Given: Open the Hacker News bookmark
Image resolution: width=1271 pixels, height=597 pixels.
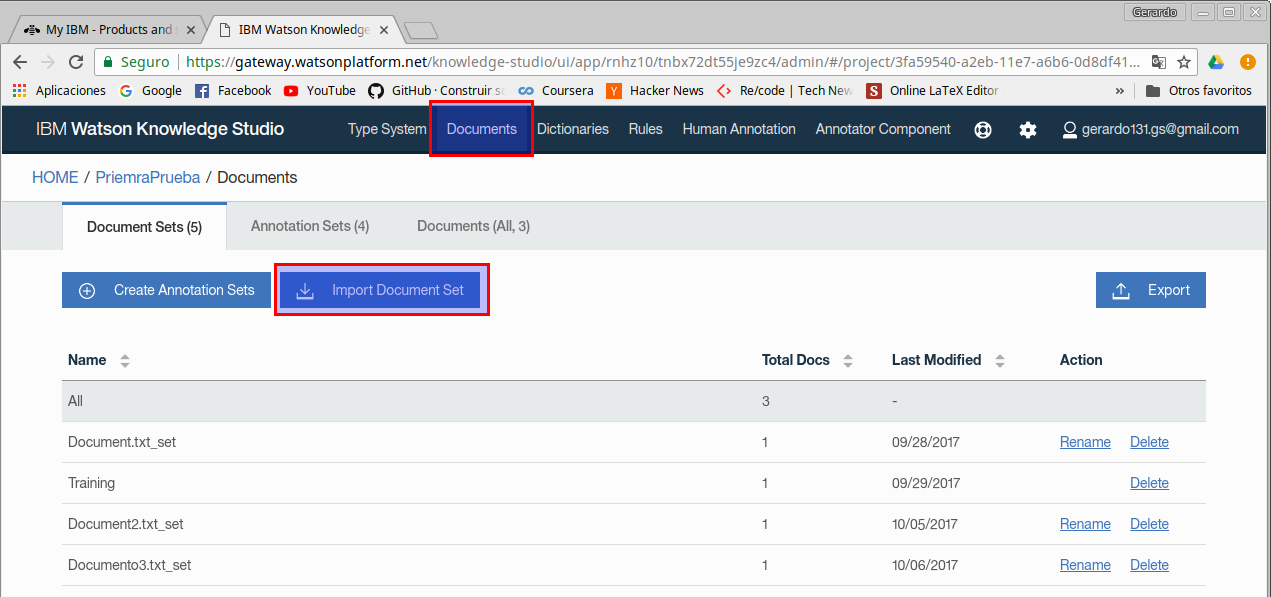Looking at the screenshot, I should coord(655,90).
